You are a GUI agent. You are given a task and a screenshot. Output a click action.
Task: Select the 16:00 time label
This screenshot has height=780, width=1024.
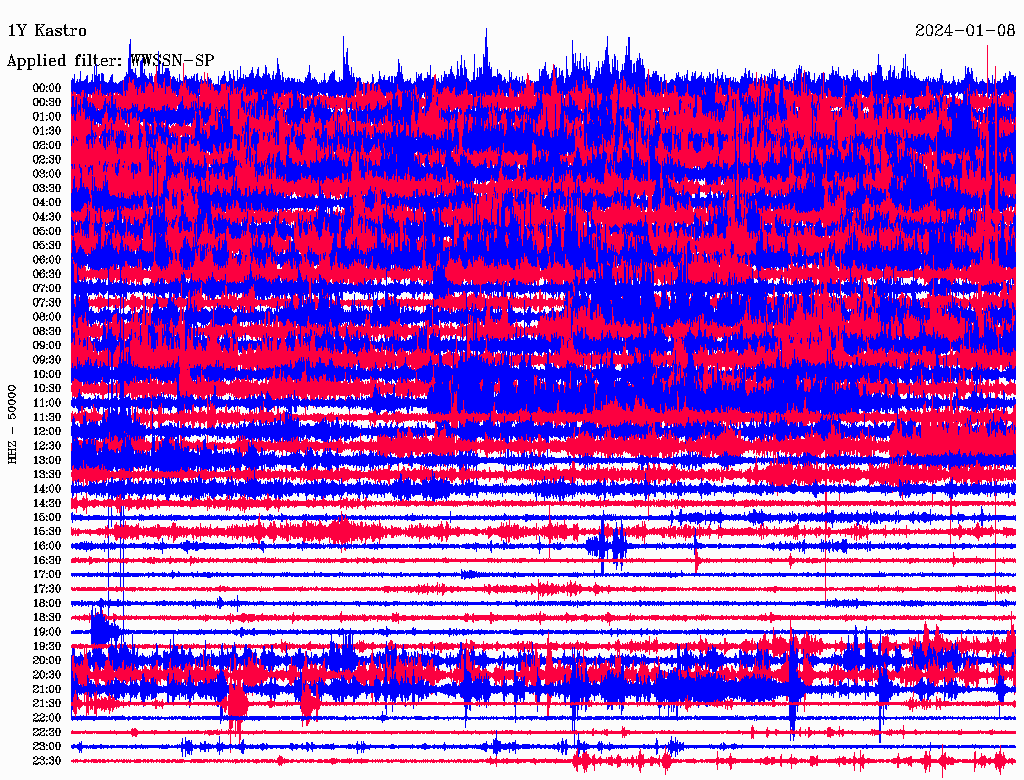pyautogui.click(x=47, y=546)
